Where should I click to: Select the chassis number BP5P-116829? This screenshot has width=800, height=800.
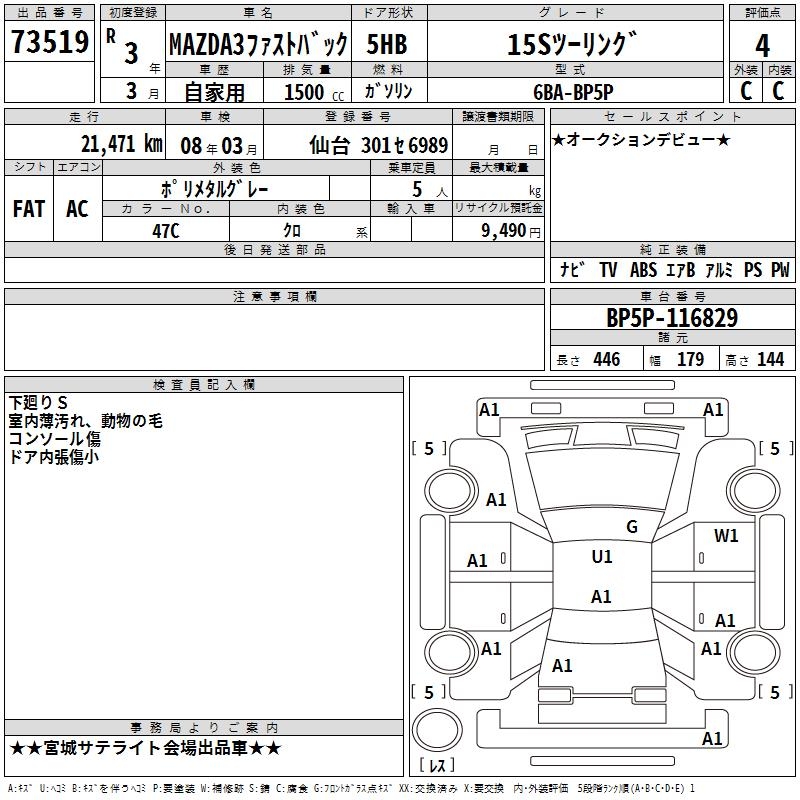(672, 319)
